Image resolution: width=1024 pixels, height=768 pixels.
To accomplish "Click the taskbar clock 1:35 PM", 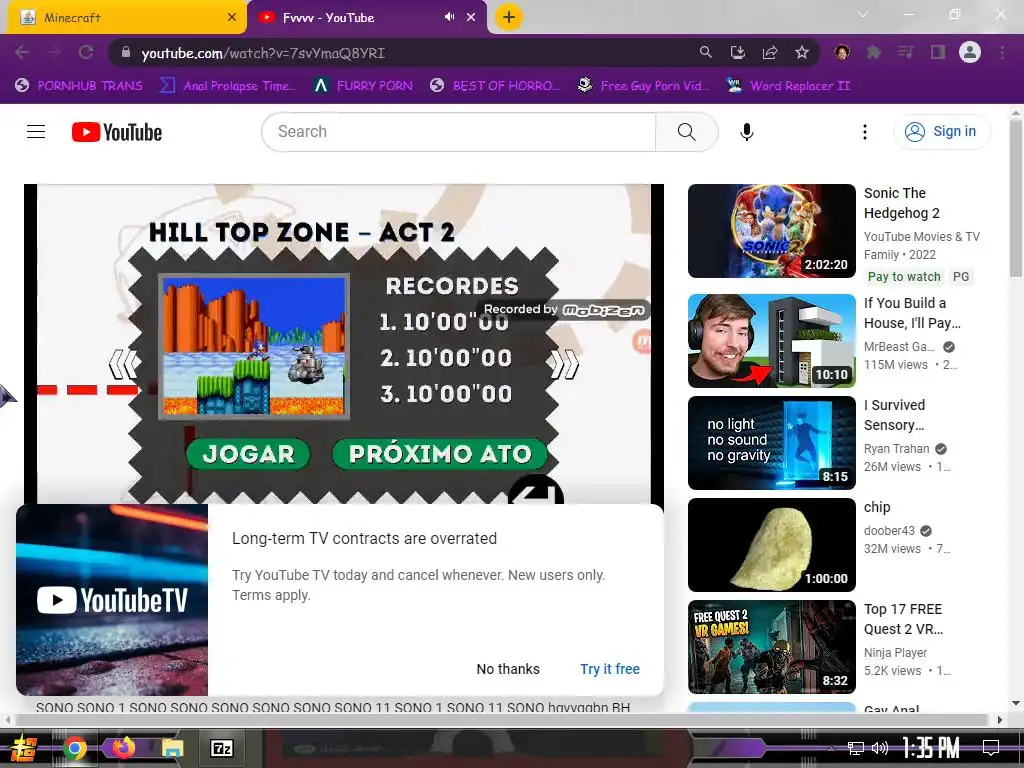I will (931, 748).
